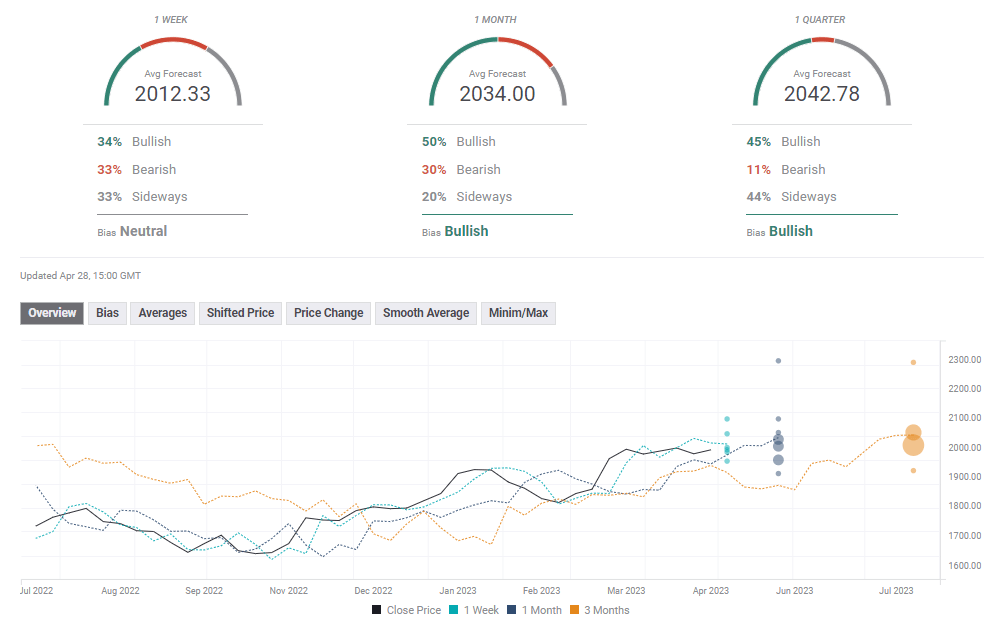The width and height of the screenshot is (995, 632).
Task: Click the 1 Quarter average forecast 2042.78
Action: 821,94
